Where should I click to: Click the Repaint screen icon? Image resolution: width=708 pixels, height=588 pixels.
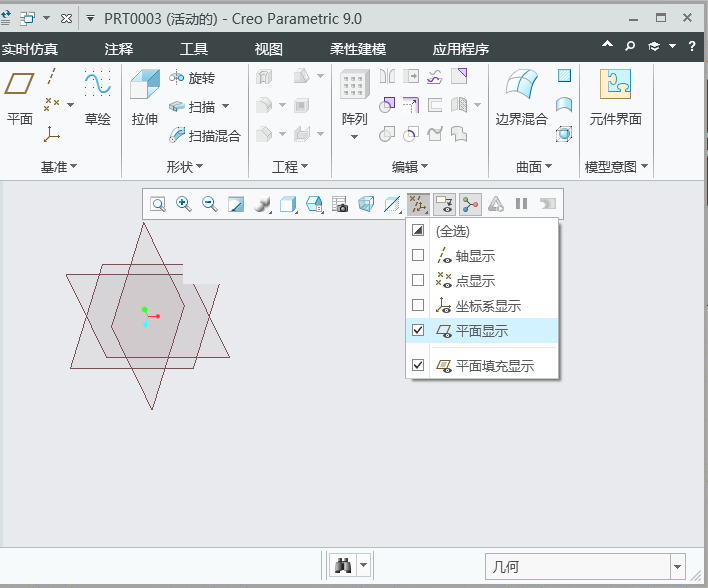pos(236,204)
